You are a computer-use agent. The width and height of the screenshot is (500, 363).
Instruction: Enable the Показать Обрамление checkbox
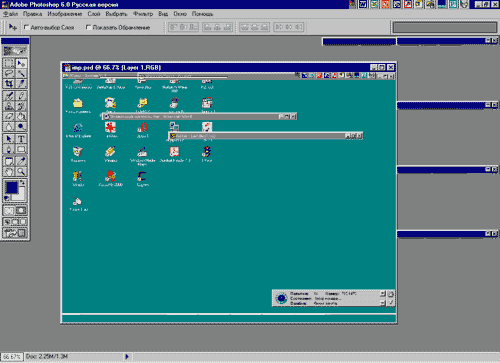88,27
